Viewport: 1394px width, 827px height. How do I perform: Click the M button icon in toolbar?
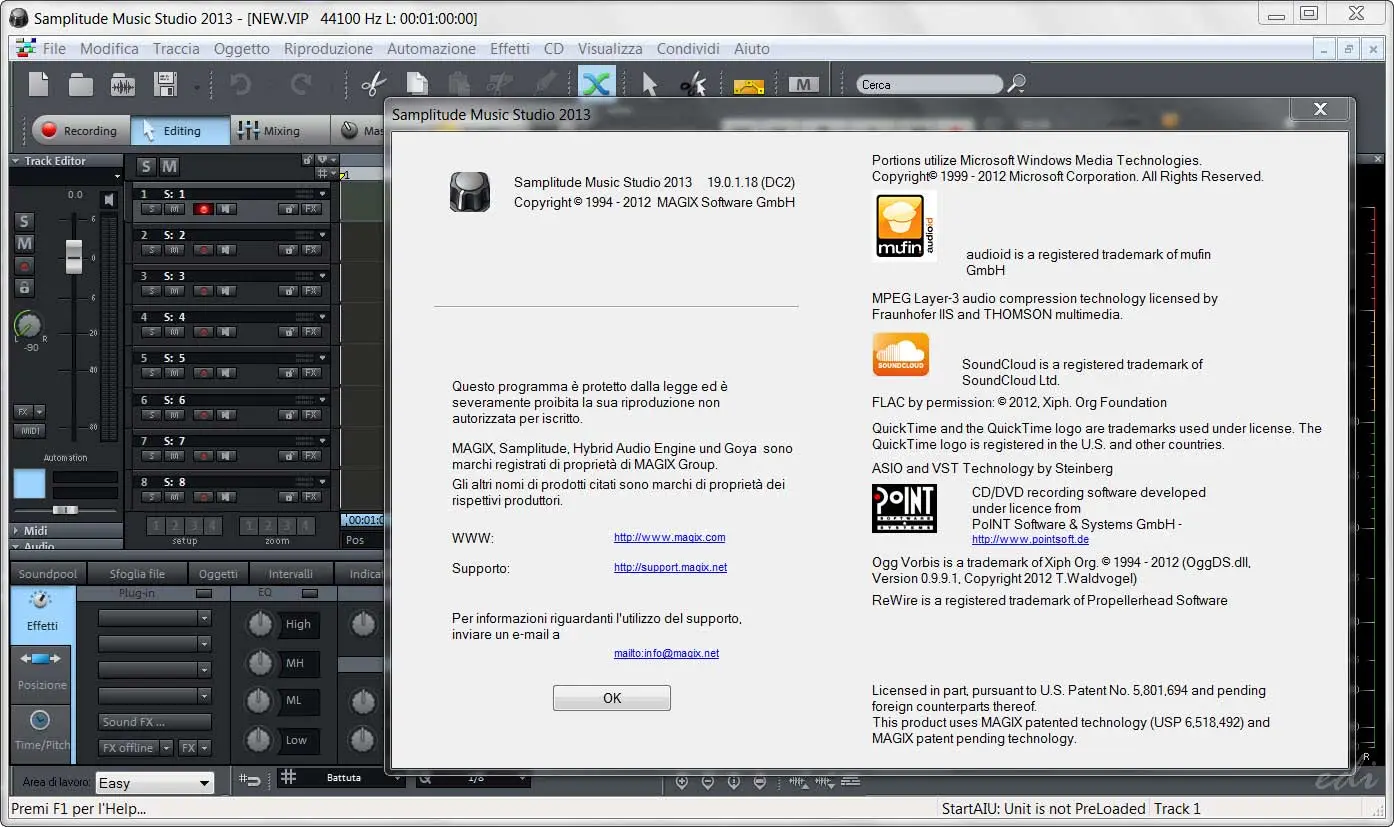pyautogui.click(x=804, y=85)
